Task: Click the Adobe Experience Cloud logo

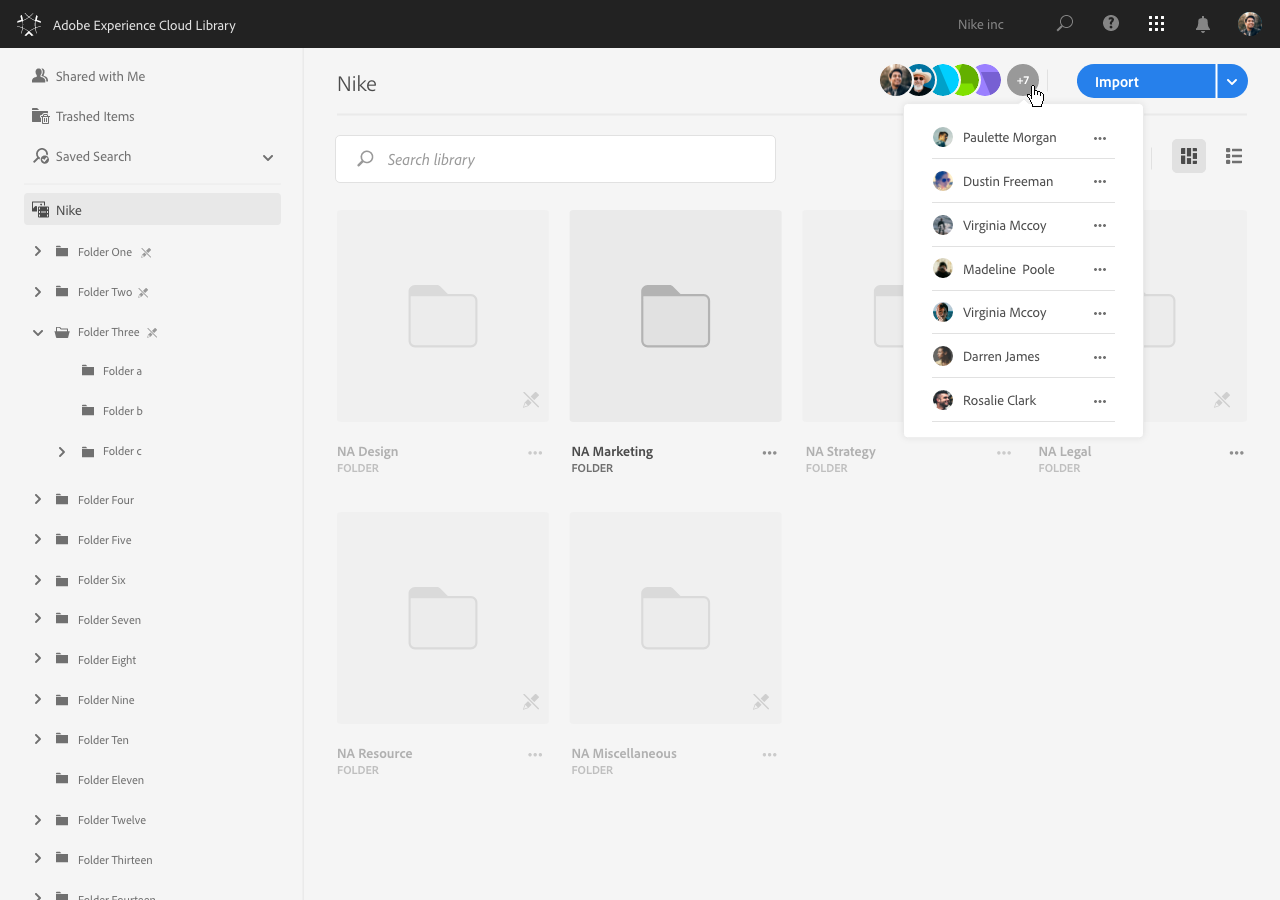Action: (29, 24)
